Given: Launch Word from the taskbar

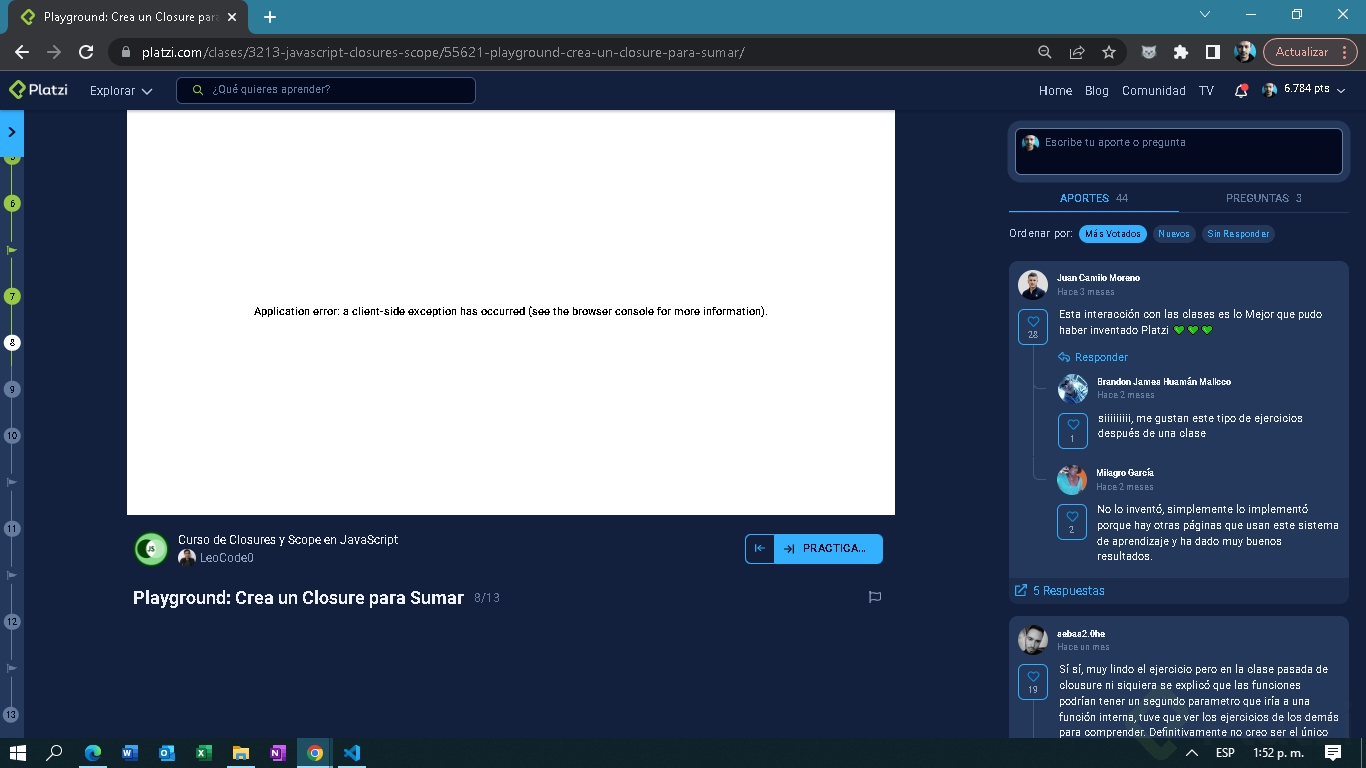Looking at the screenshot, I should point(130,753).
